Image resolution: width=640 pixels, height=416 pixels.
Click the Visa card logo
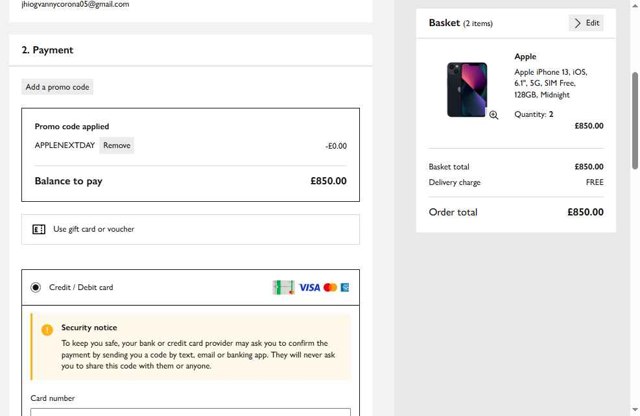(x=309, y=287)
